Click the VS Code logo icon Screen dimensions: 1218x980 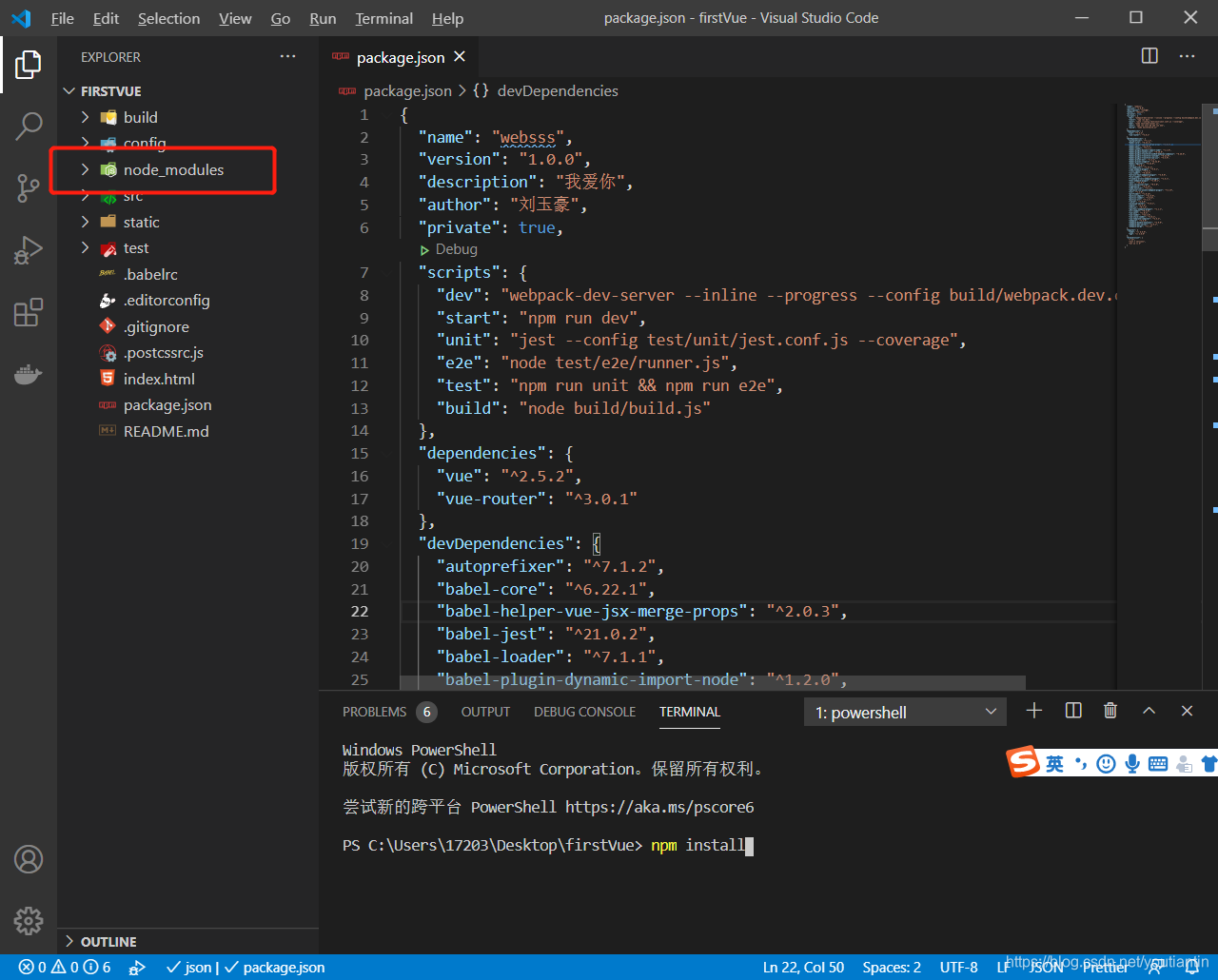pos(21,18)
